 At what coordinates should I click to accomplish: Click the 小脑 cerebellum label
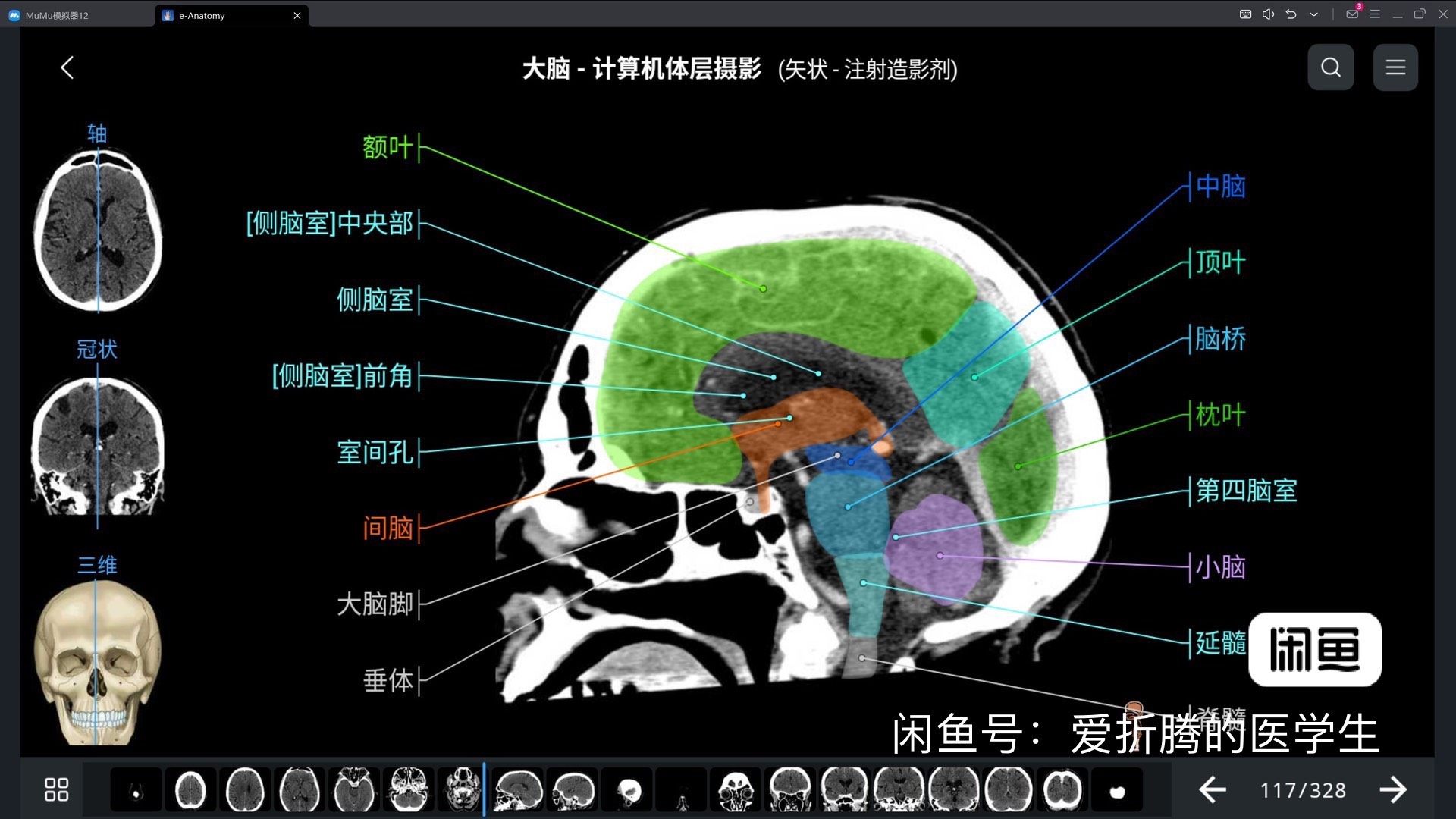pos(1220,566)
